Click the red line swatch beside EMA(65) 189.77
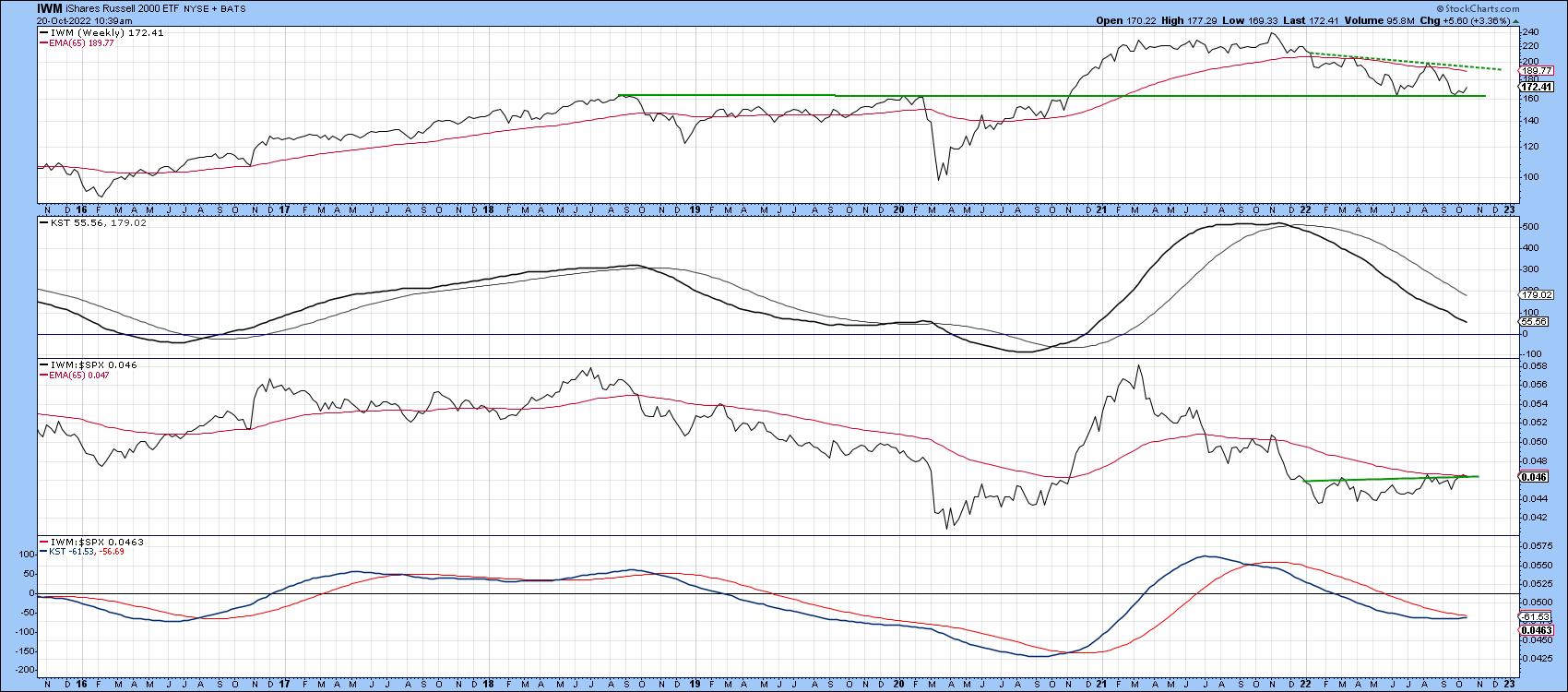 tap(45, 42)
